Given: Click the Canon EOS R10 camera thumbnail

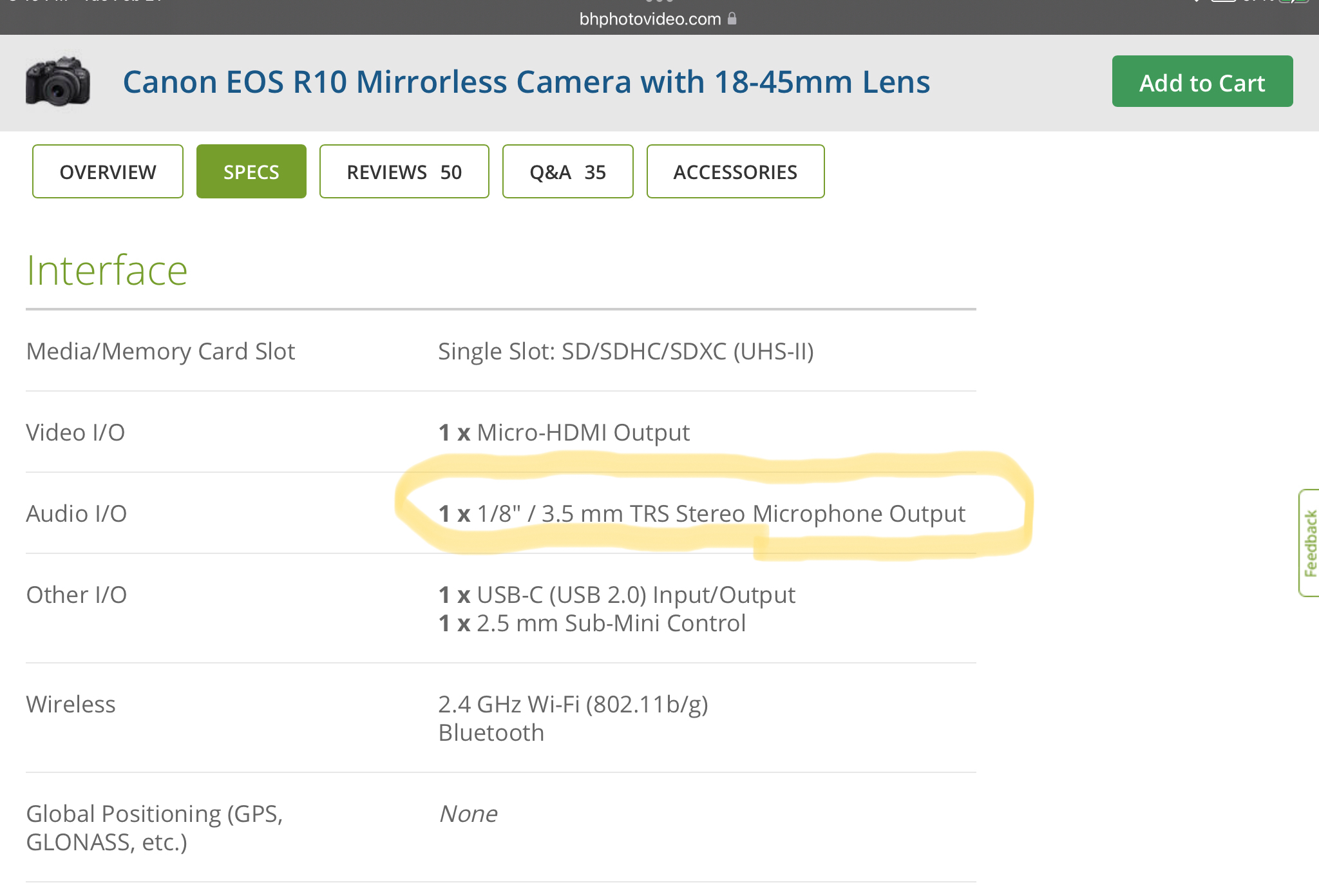Looking at the screenshot, I should pyautogui.click(x=58, y=82).
